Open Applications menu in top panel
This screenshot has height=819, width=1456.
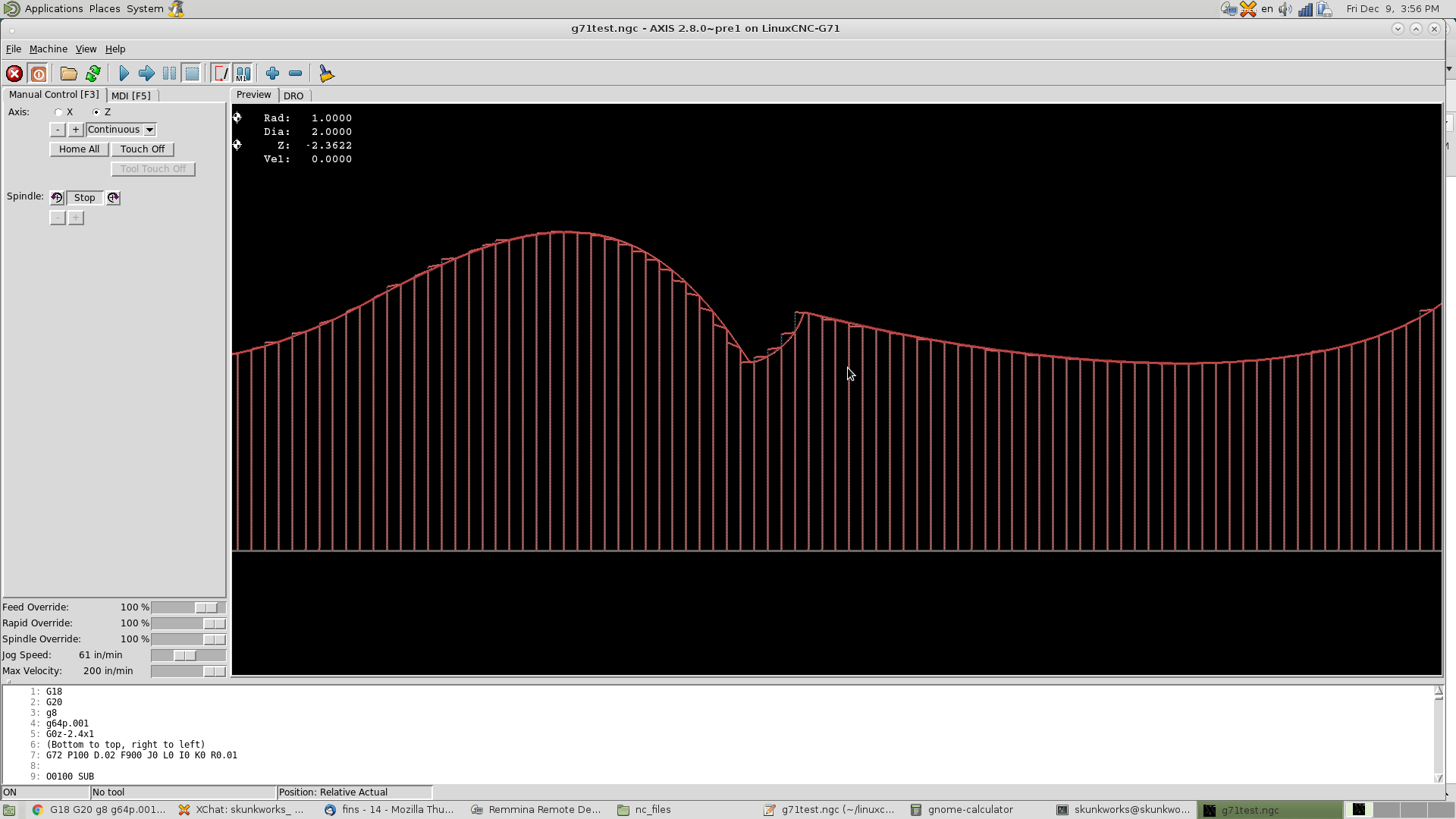(x=53, y=9)
